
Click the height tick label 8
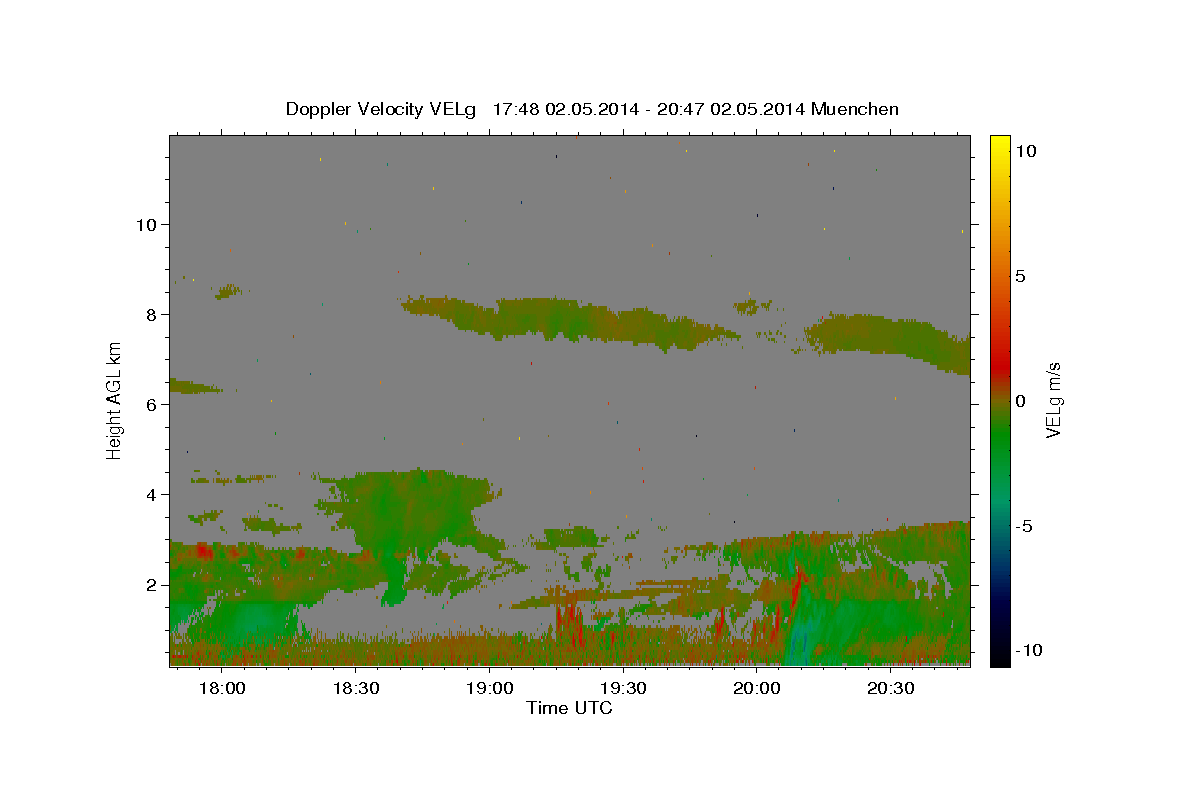pyautogui.click(x=152, y=314)
